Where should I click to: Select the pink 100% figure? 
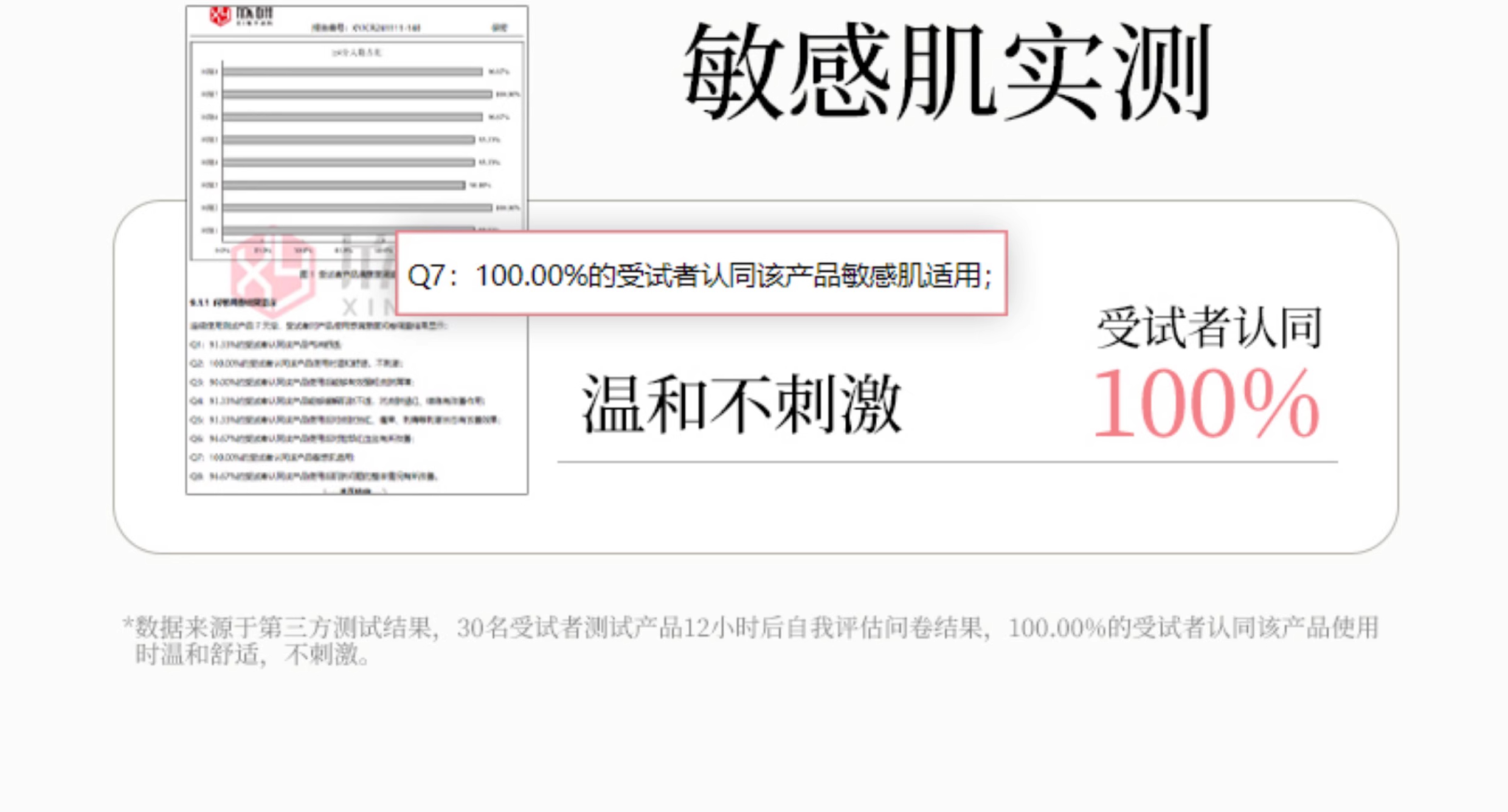tap(1206, 404)
